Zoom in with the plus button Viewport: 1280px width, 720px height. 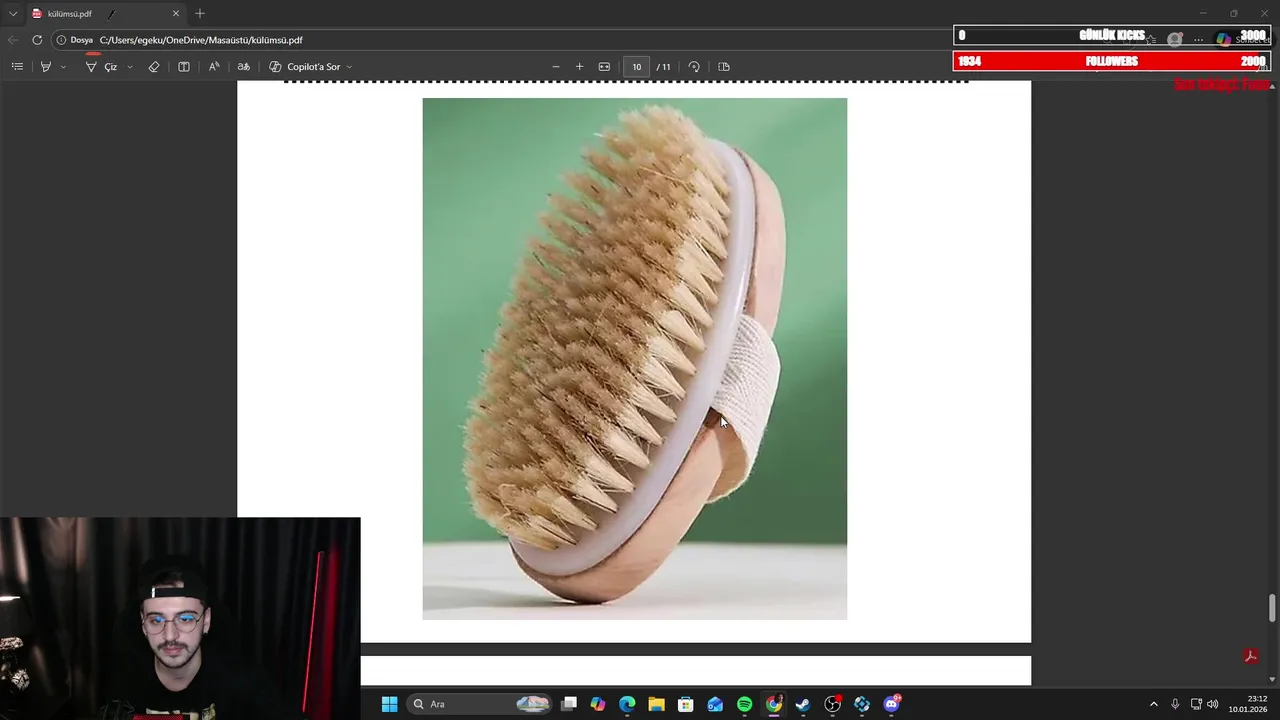click(579, 67)
